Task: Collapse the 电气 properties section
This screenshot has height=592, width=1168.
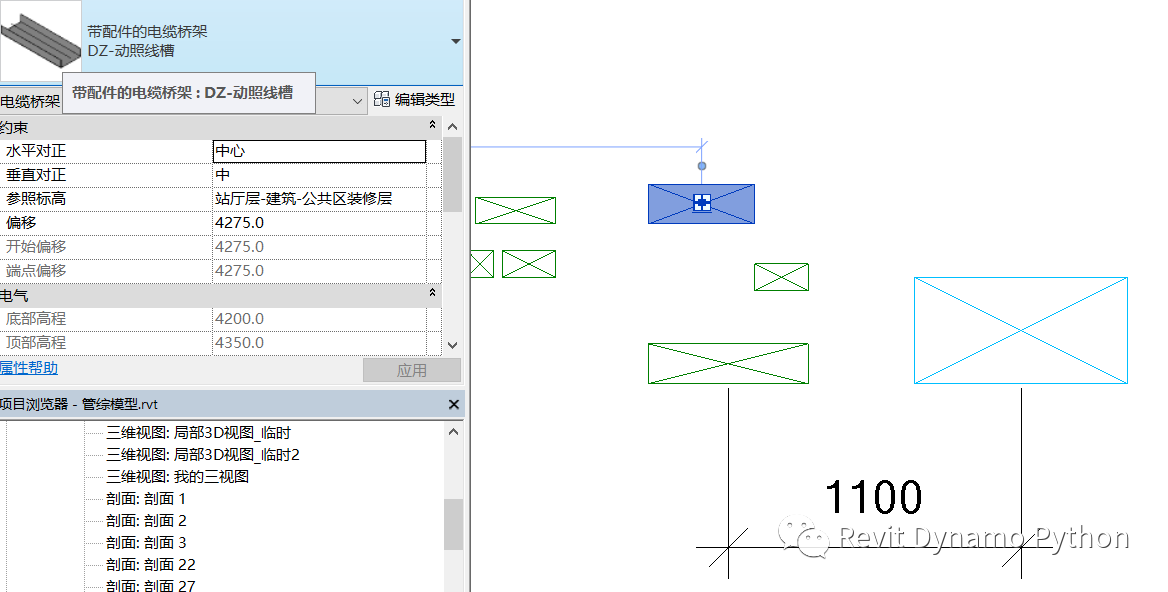Action: [x=432, y=292]
